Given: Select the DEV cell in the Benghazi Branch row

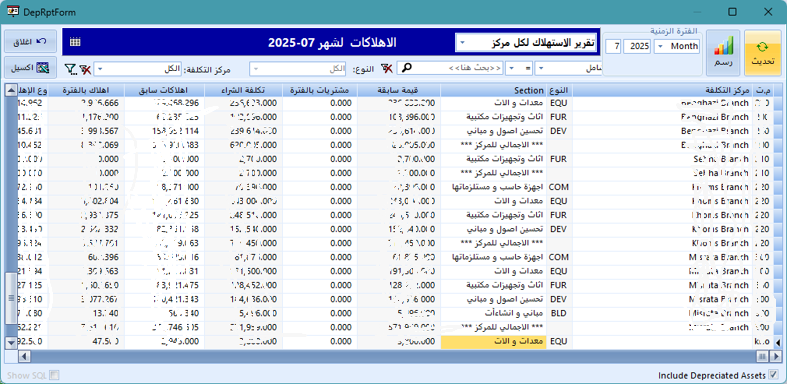Looking at the screenshot, I should click(x=560, y=131).
